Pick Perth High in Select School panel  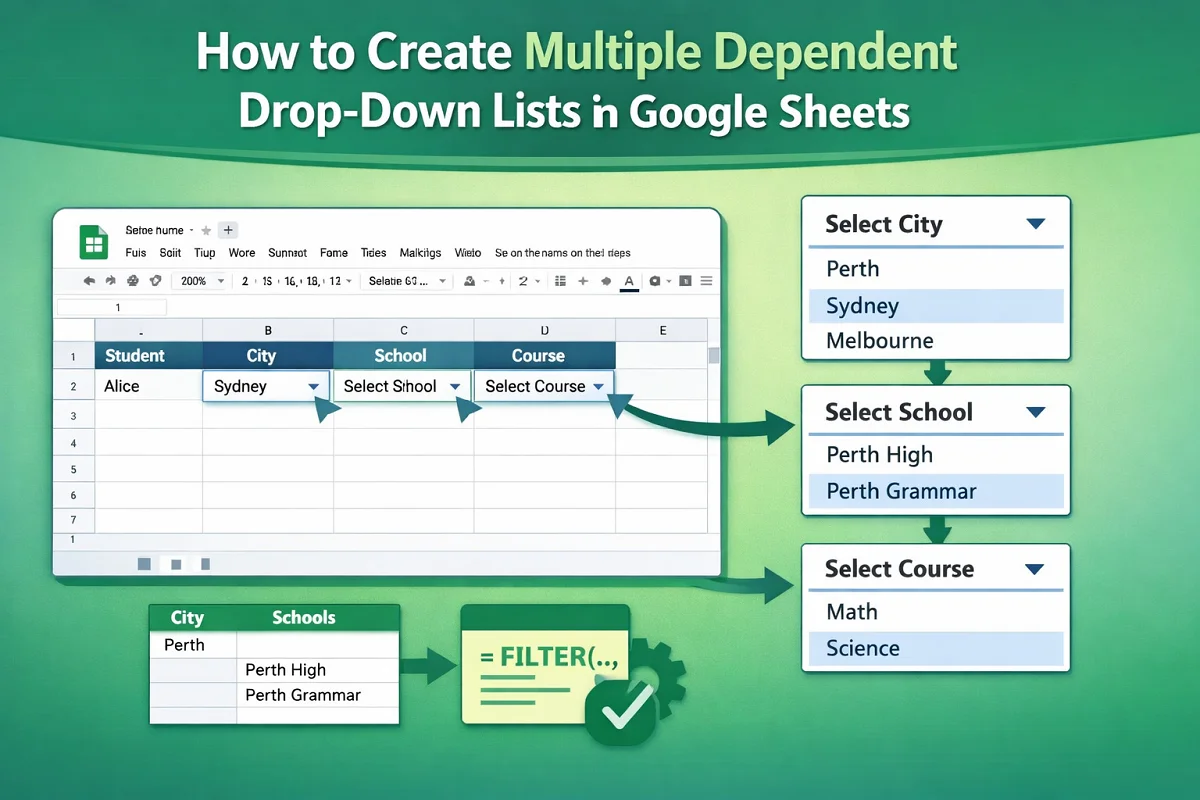tap(935, 455)
